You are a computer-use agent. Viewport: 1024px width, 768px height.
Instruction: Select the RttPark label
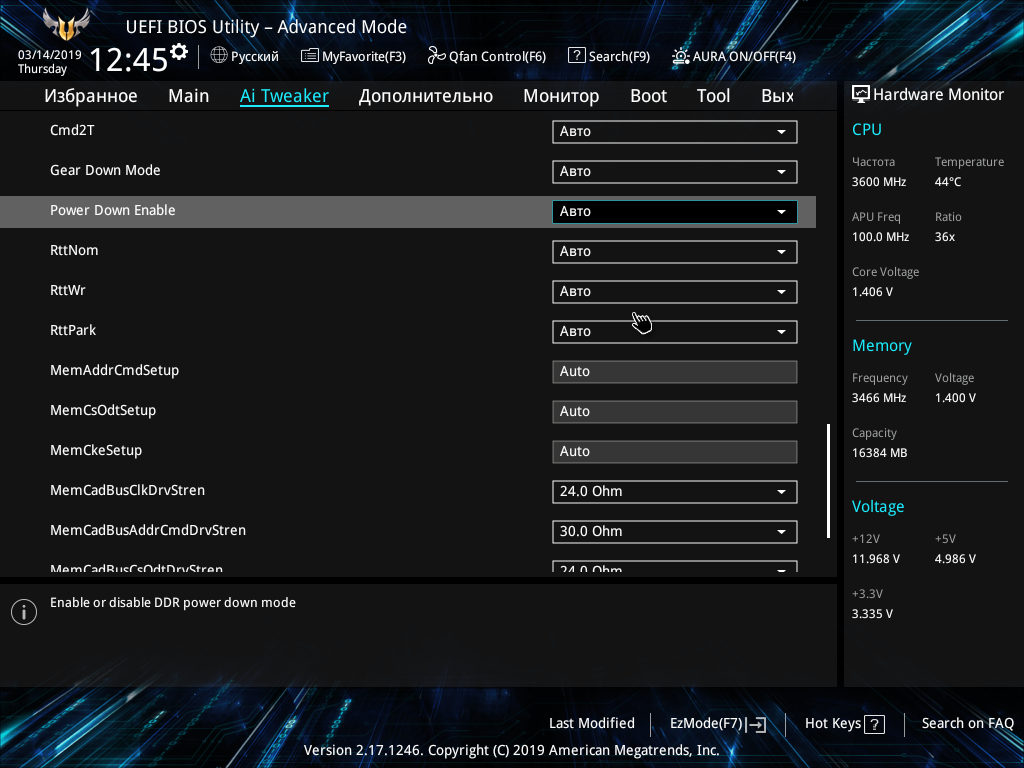pos(73,330)
